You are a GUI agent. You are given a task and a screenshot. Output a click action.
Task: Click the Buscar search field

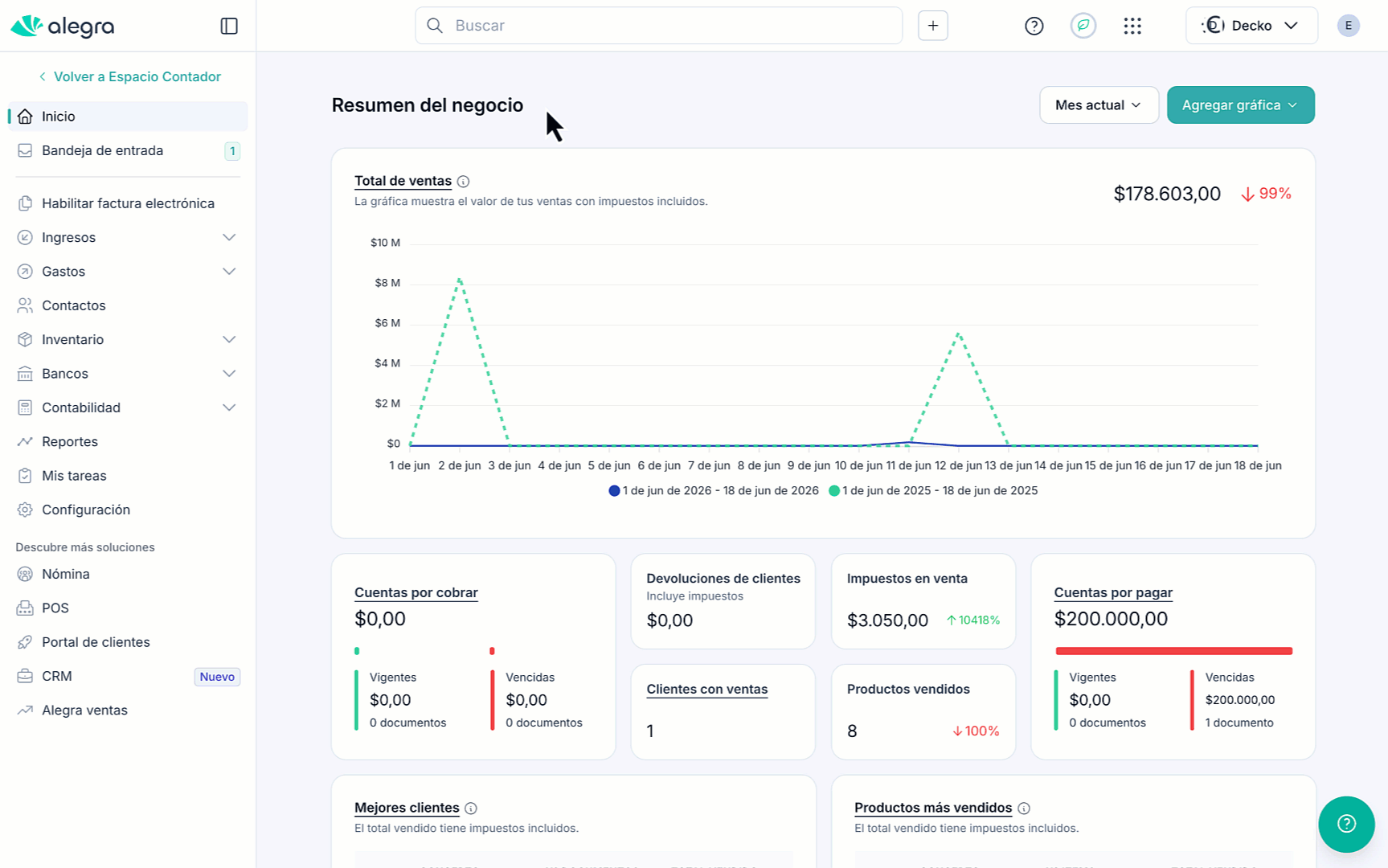click(658, 26)
